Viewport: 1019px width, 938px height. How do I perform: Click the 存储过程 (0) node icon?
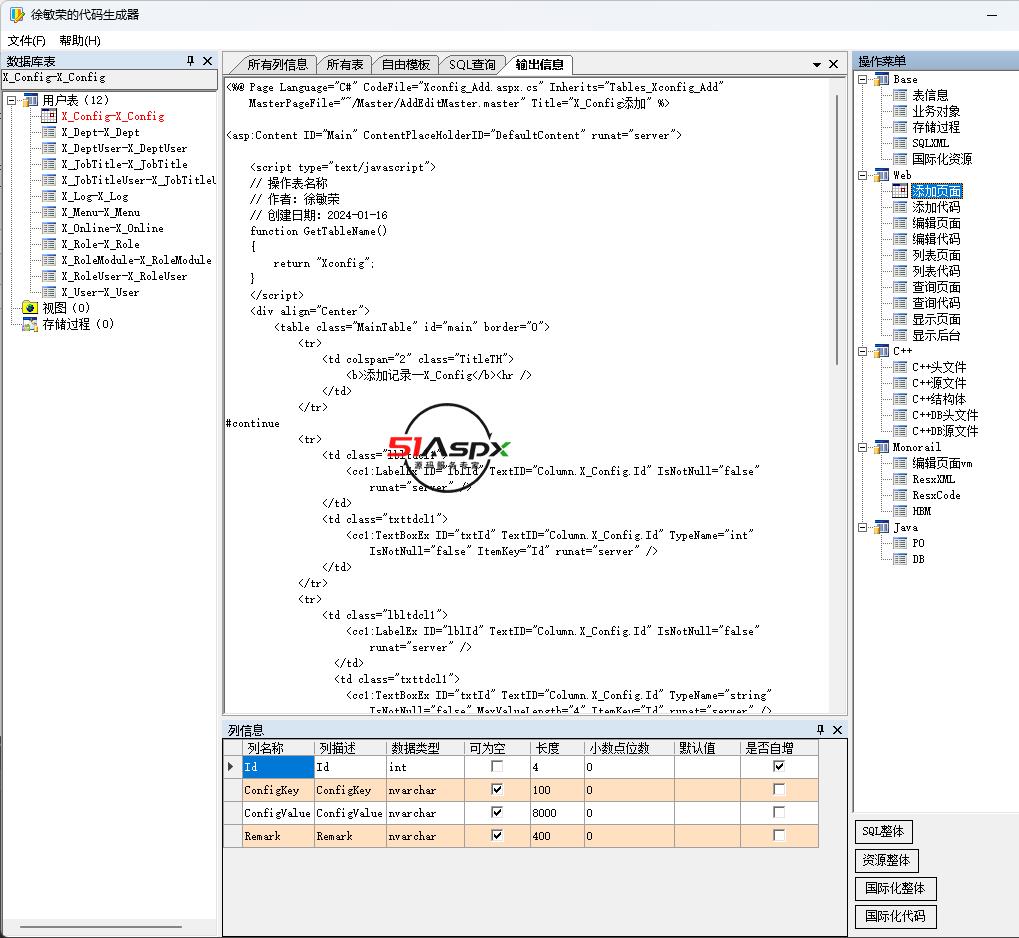click(x=30, y=324)
